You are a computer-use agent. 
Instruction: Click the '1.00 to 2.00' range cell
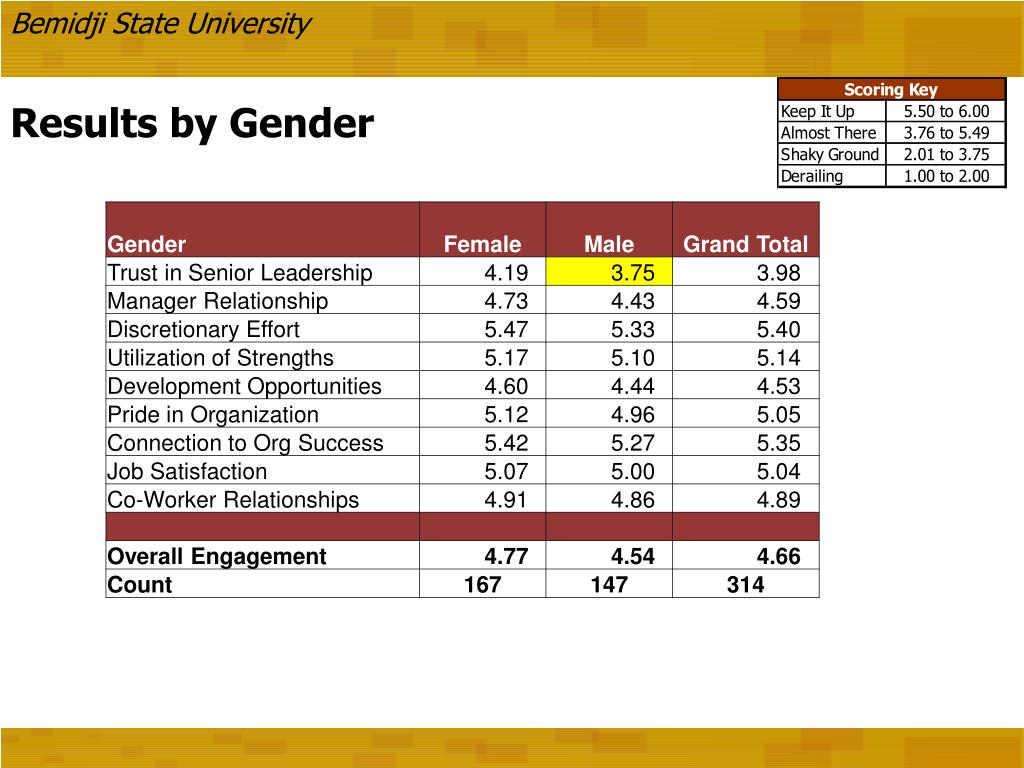point(946,176)
